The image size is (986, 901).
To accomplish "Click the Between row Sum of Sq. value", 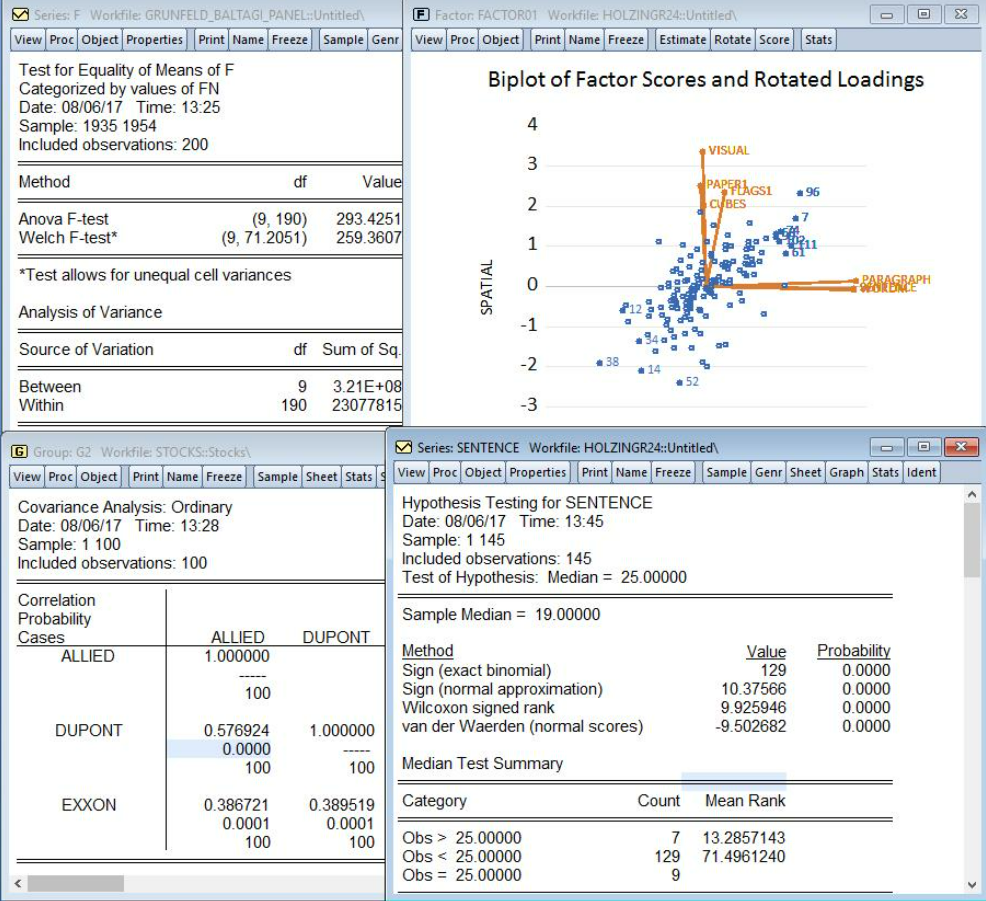I will point(367,386).
